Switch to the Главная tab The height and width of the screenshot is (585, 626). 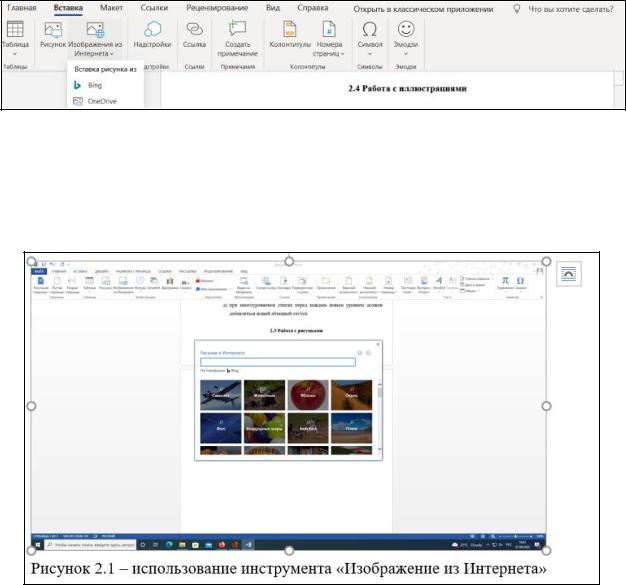coord(22,8)
